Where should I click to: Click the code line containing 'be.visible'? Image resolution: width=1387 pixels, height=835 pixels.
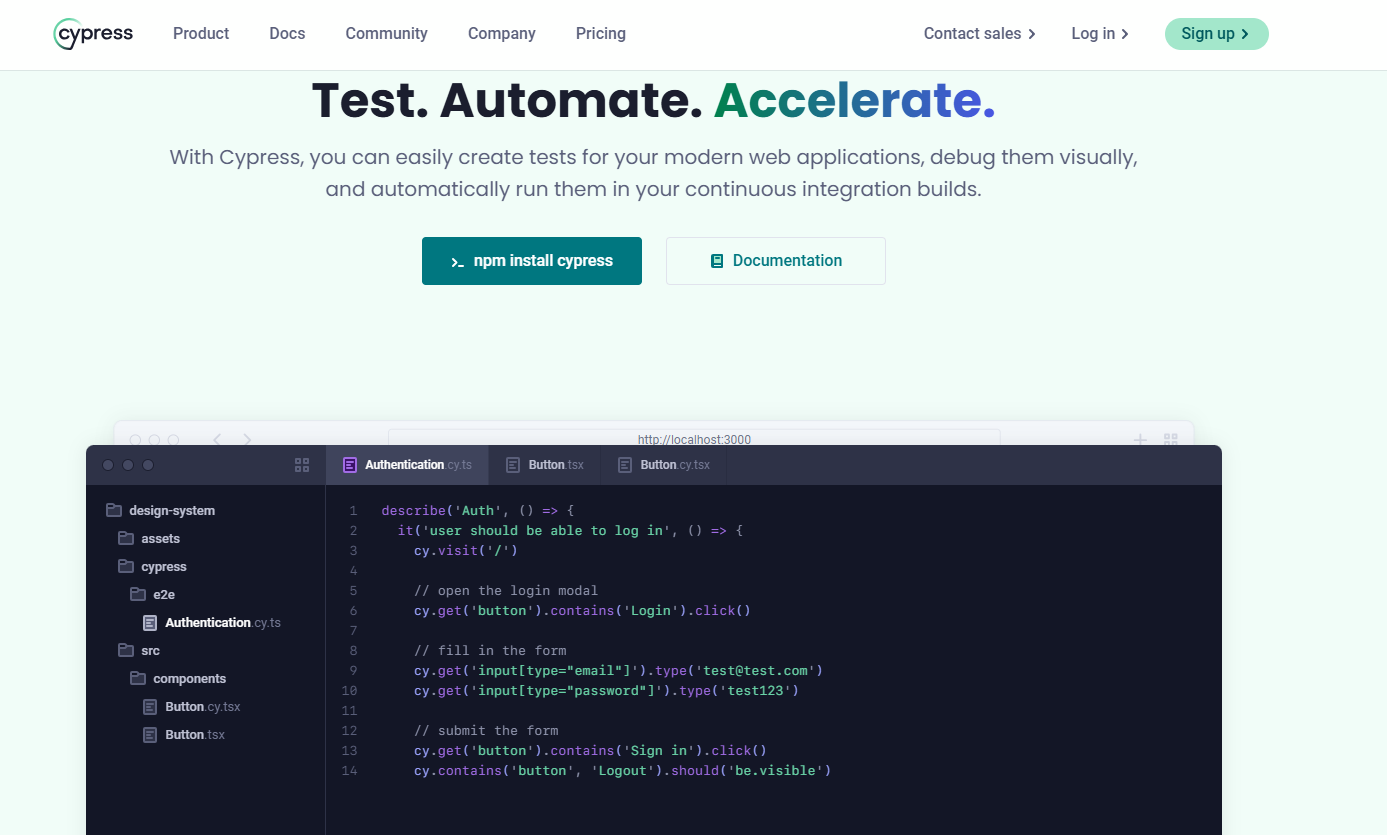coord(622,770)
